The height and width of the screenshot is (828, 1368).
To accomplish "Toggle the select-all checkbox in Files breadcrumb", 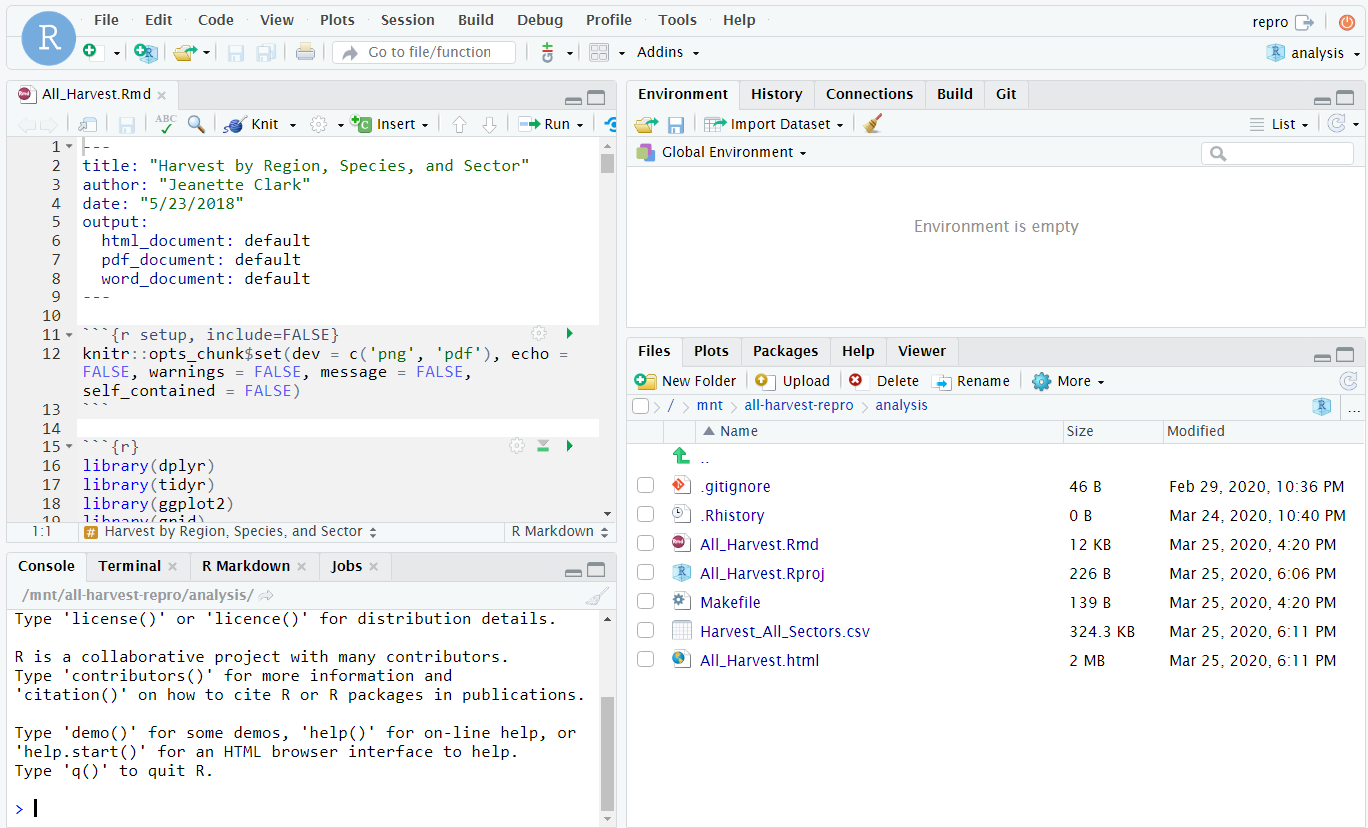I will coord(640,406).
